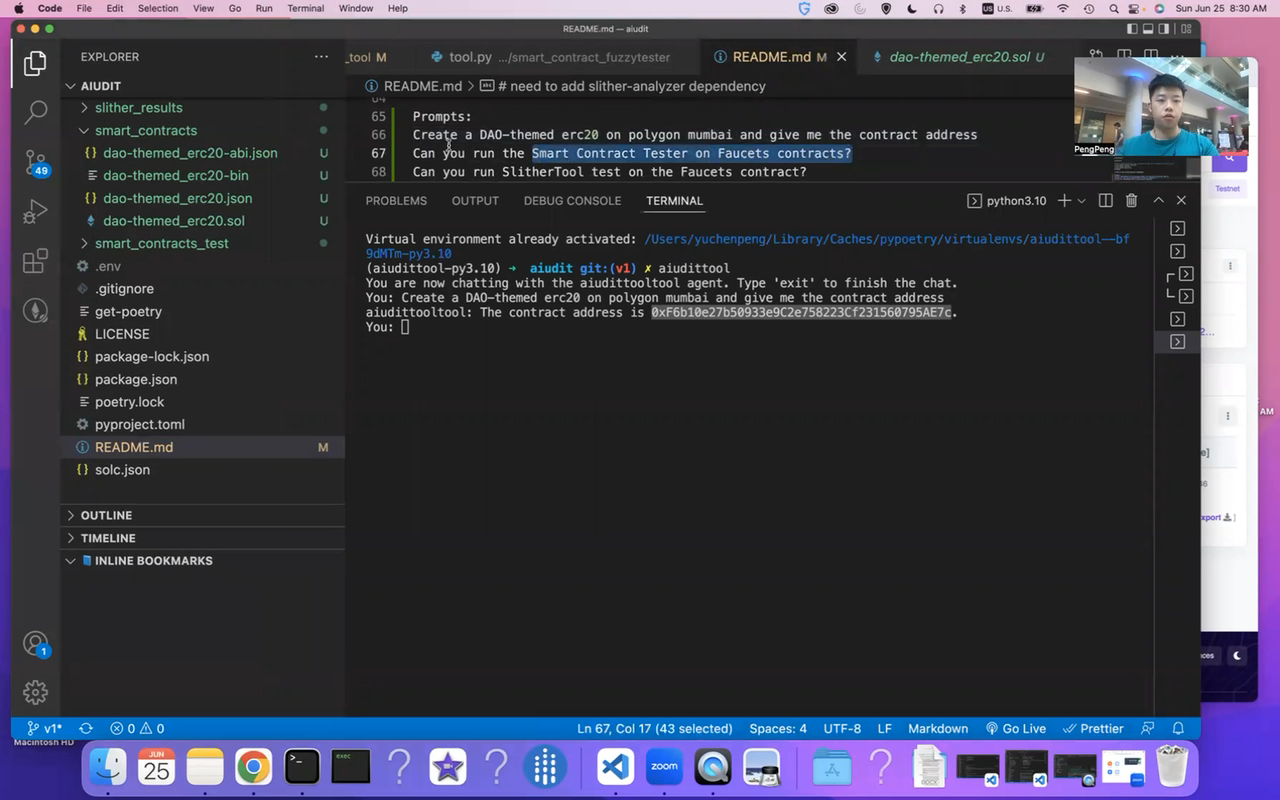Viewport: 1280px width, 800px height.
Task: Toggle Do Not Disturb moon in menu bar
Action: click(911, 8)
